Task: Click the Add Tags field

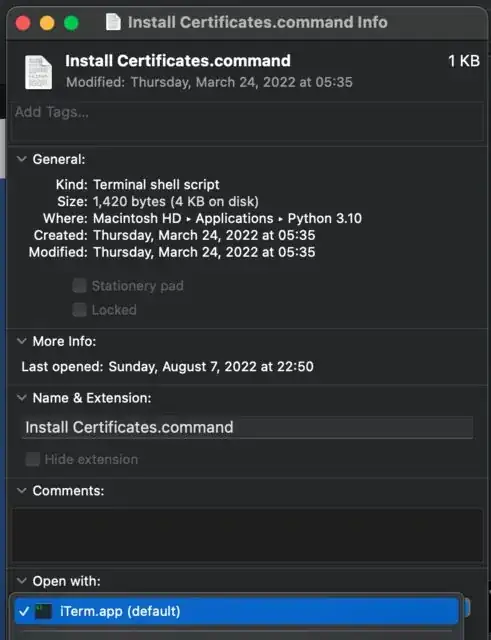Action: 247,122
